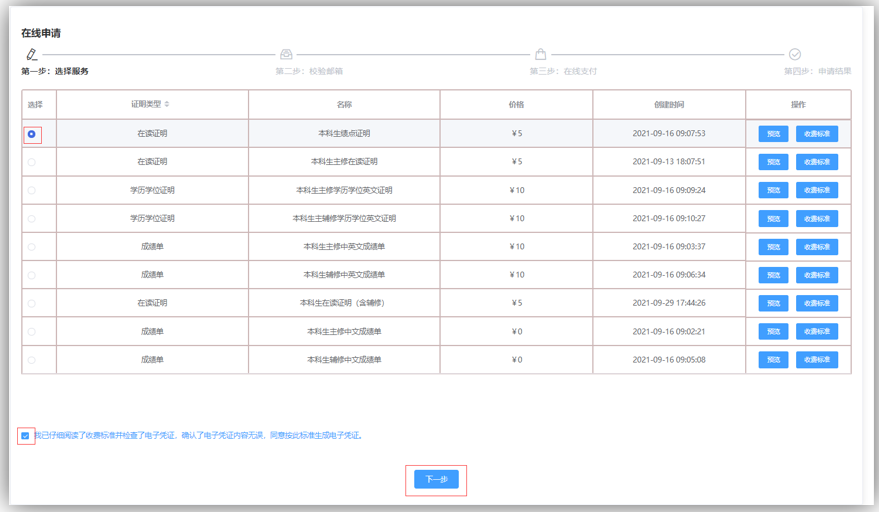Viewport: 879px width, 512px height.
Task: Click the checkmark circle icon for application result
Action: pos(794,55)
